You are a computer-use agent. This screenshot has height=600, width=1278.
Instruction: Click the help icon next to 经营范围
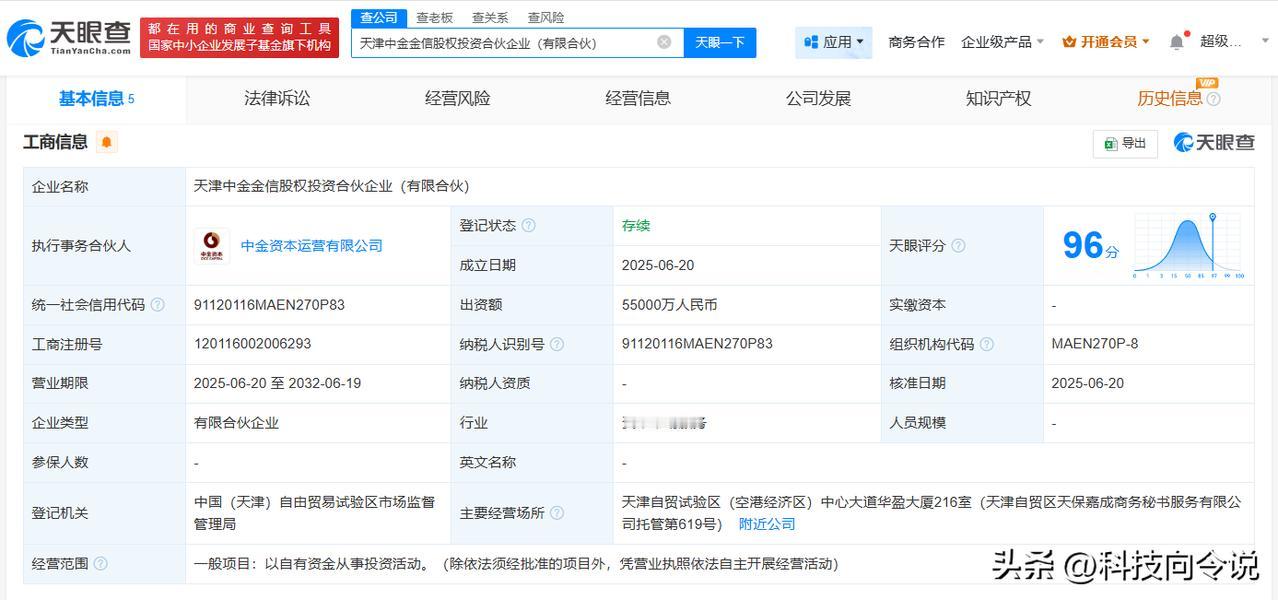tap(100, 564)
